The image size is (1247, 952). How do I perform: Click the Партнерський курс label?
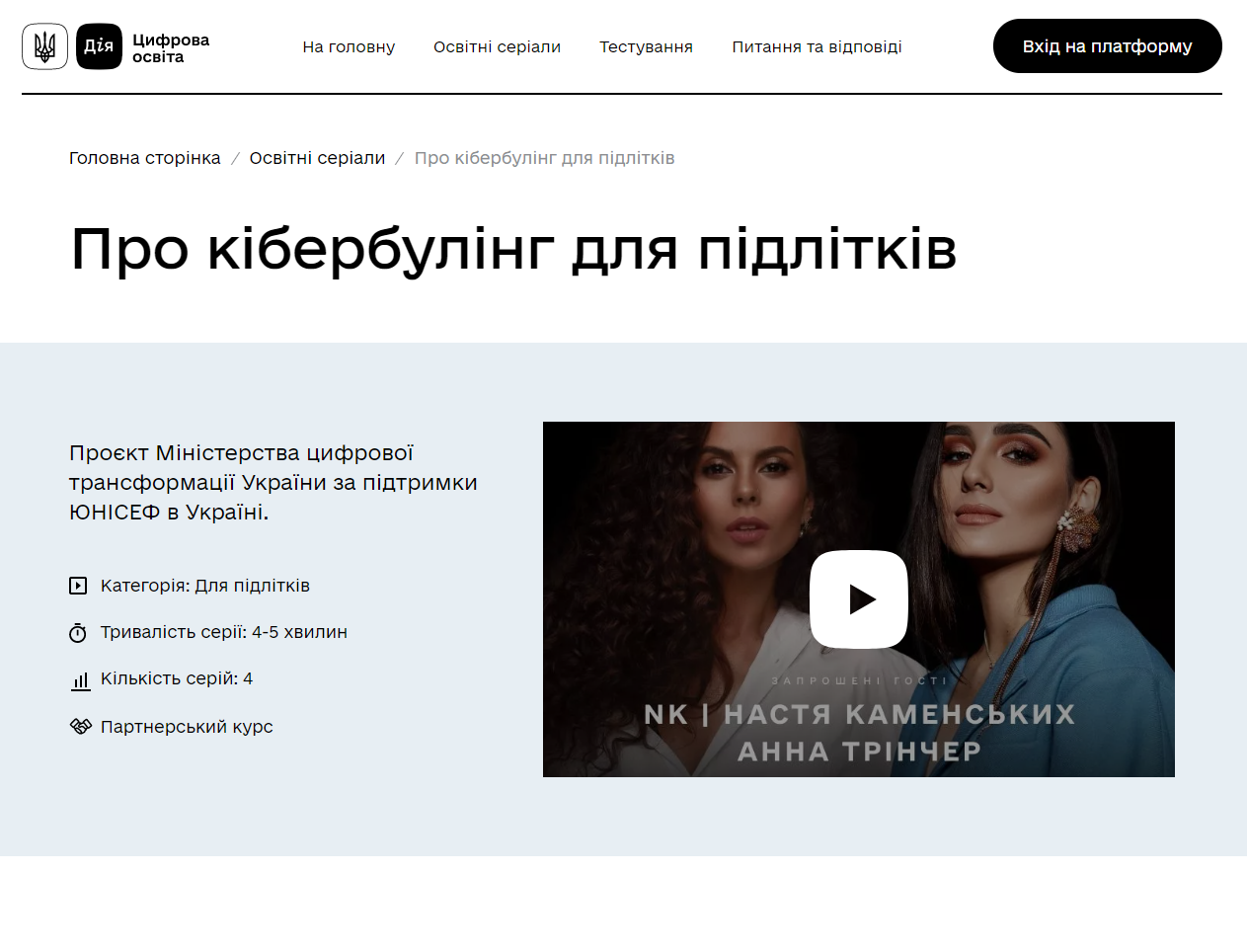click(x=187, y=727)
